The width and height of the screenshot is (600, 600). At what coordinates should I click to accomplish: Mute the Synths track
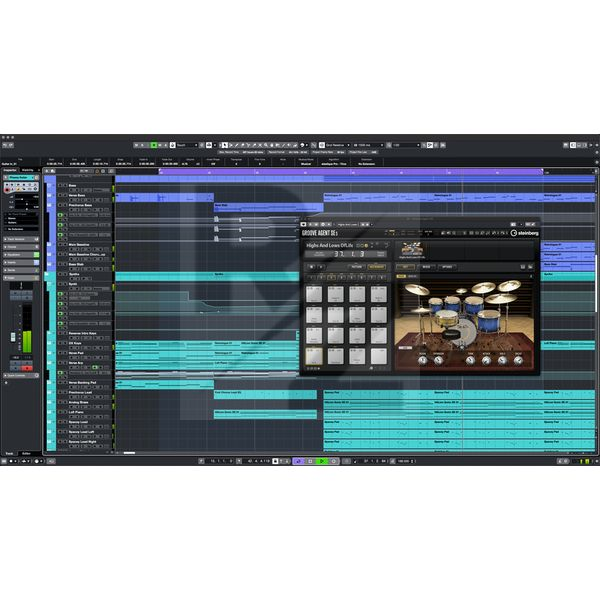[x=60, y=274]
